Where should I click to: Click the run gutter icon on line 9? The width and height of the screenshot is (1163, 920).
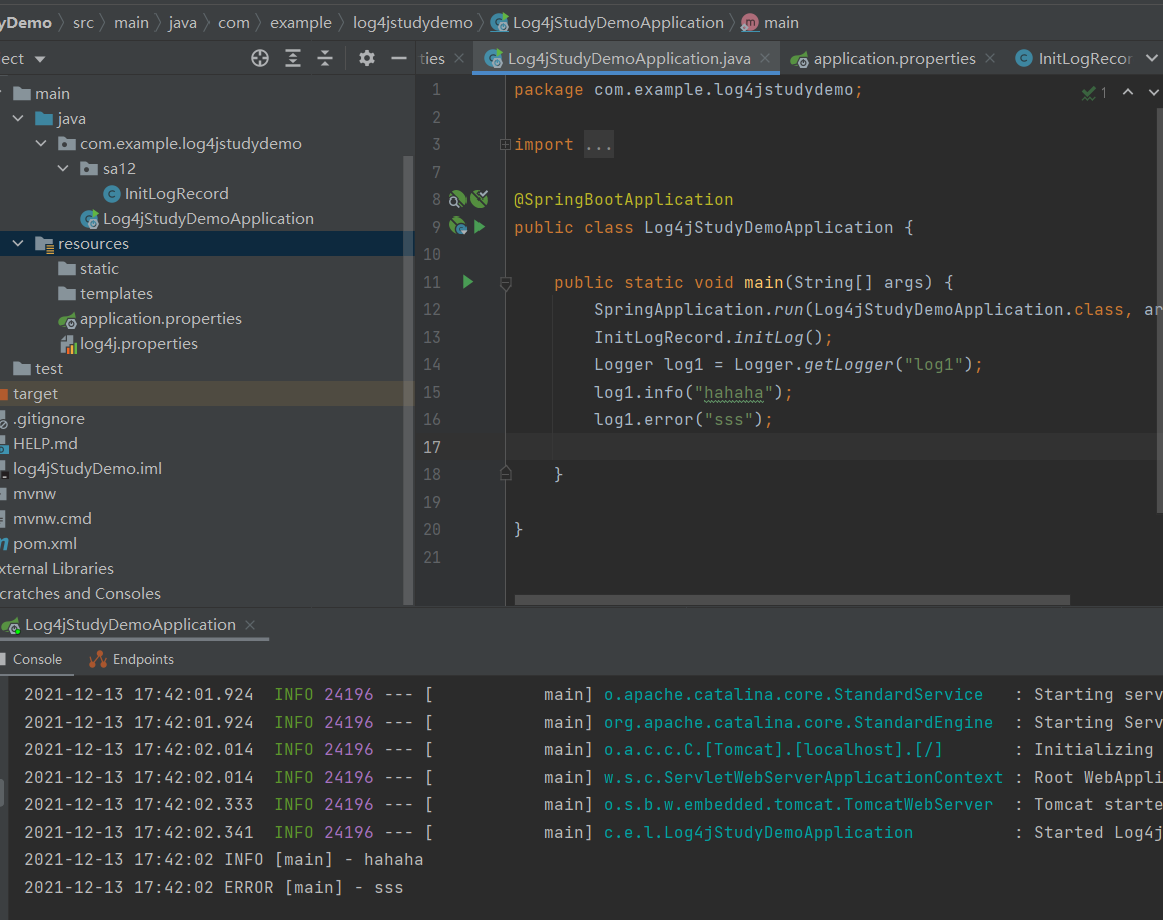480,227
